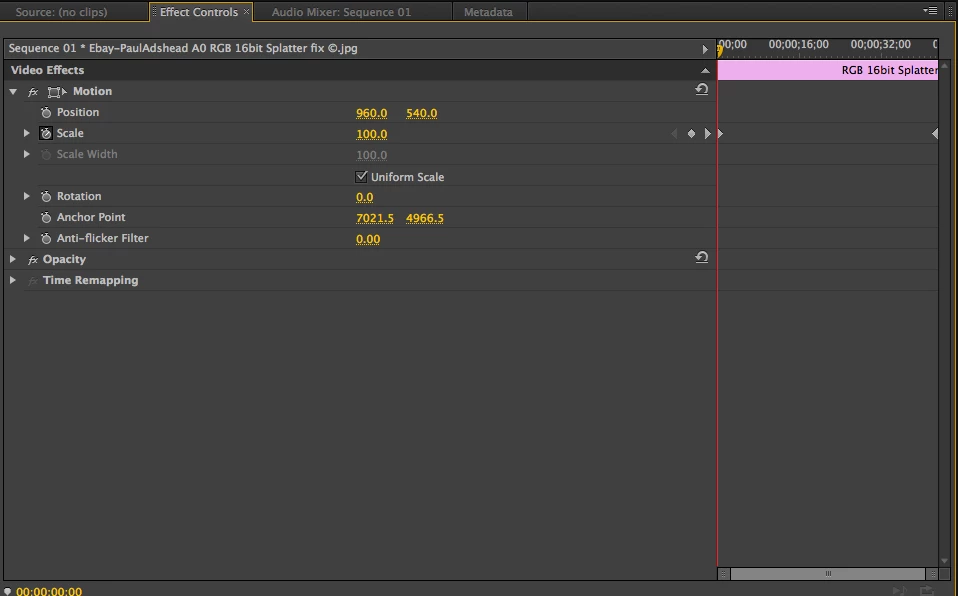Image resolution: width=958 pixels, height=596 pixels.
Task: Edit the Anchor Point Y value 4966.5
Action: click(x=425, y=218)
